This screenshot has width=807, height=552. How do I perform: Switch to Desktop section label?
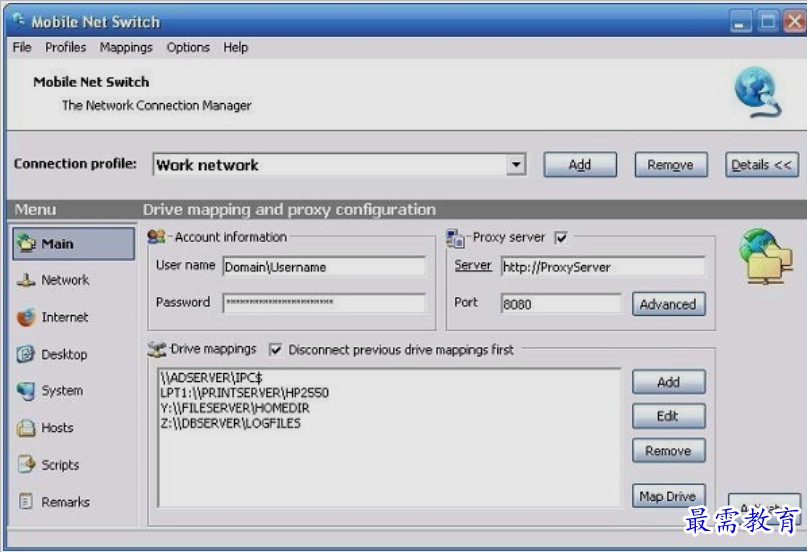(64, 354)
